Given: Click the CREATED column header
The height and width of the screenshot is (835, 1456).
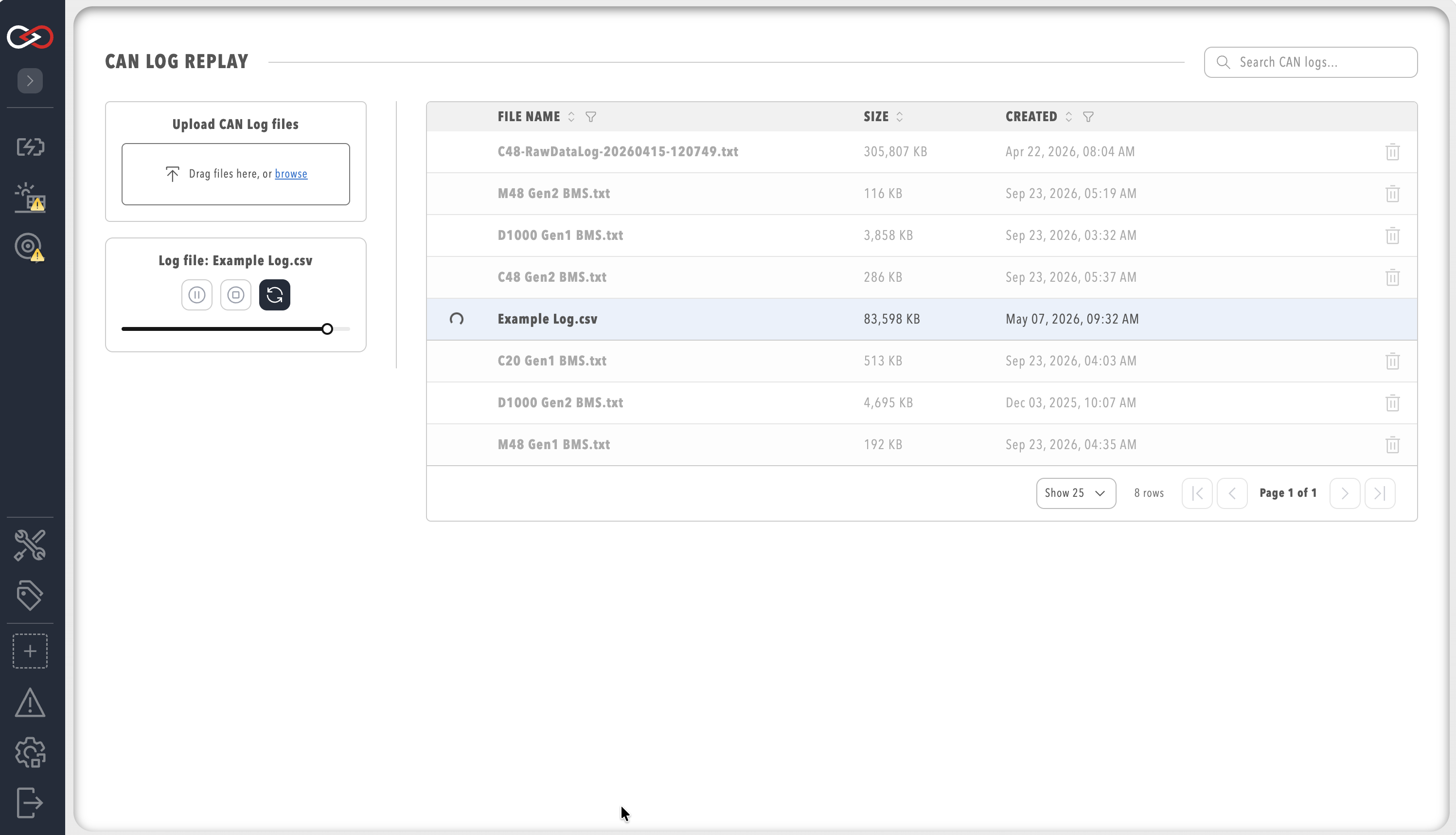Looking at the screenshot, I should click(1031, 116).
